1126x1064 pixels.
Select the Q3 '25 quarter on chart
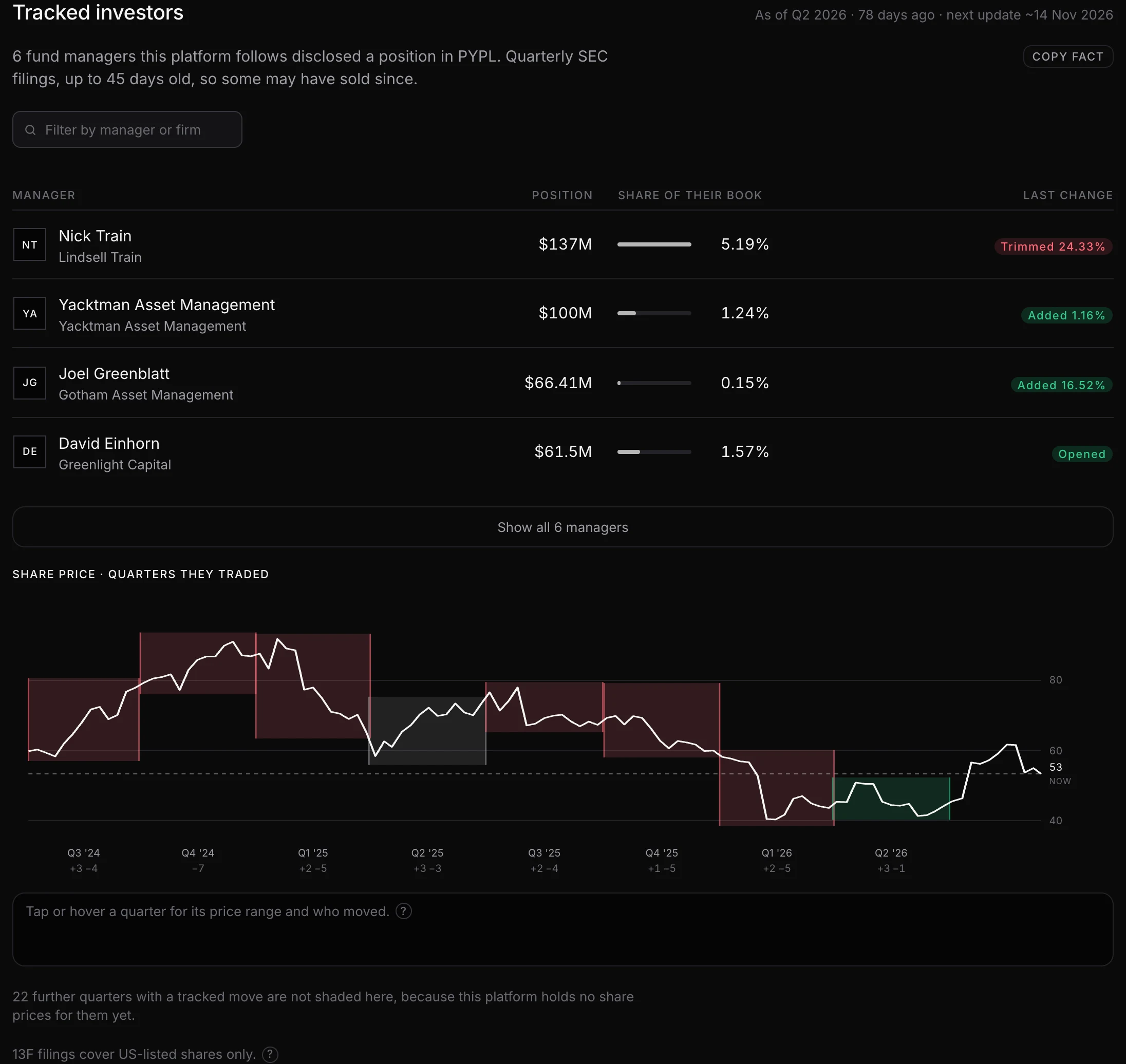(545, 707)
